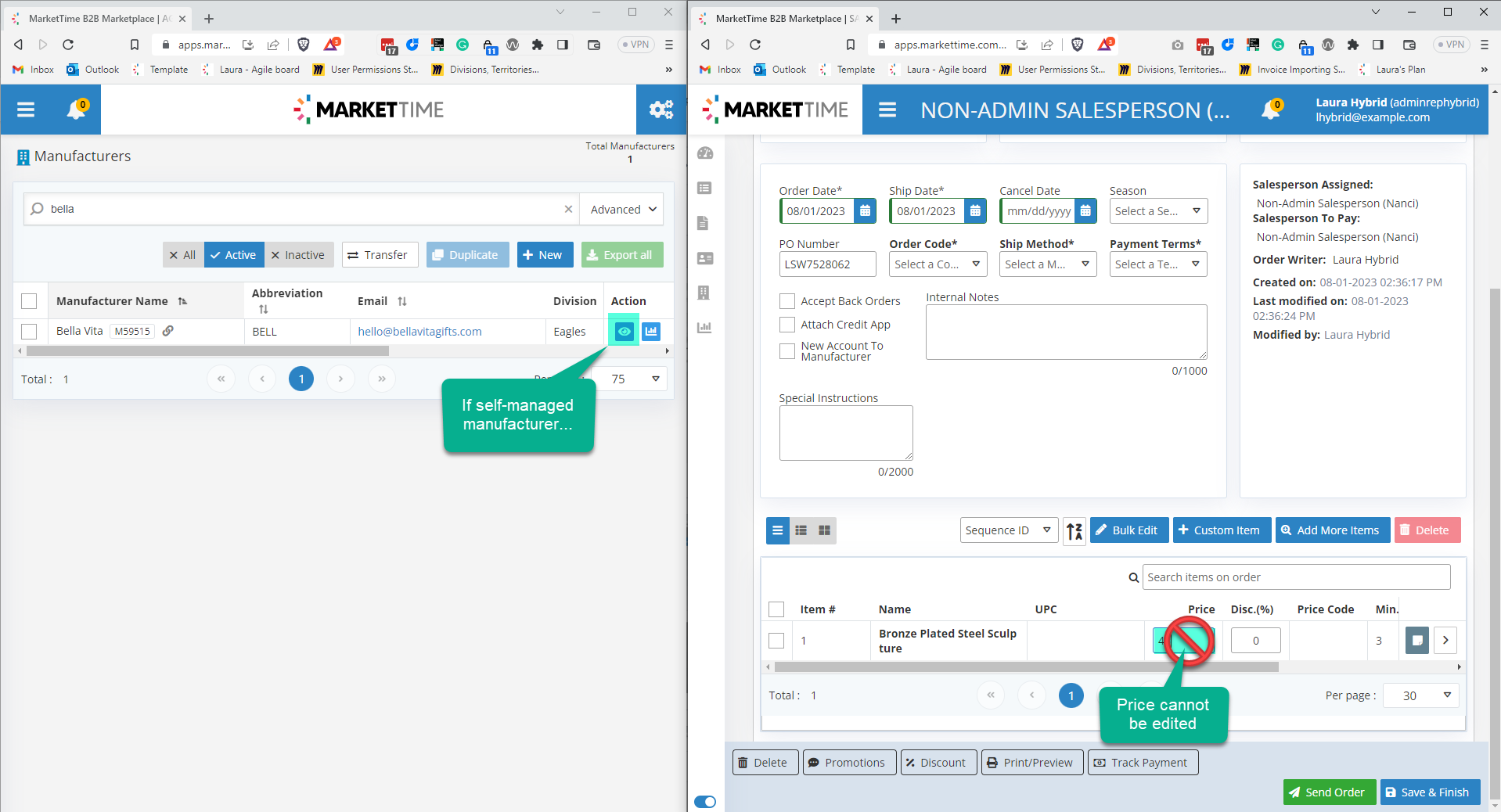Open hamburger menu in right order window
1501x812 pixels.
[x=887, y=110]
